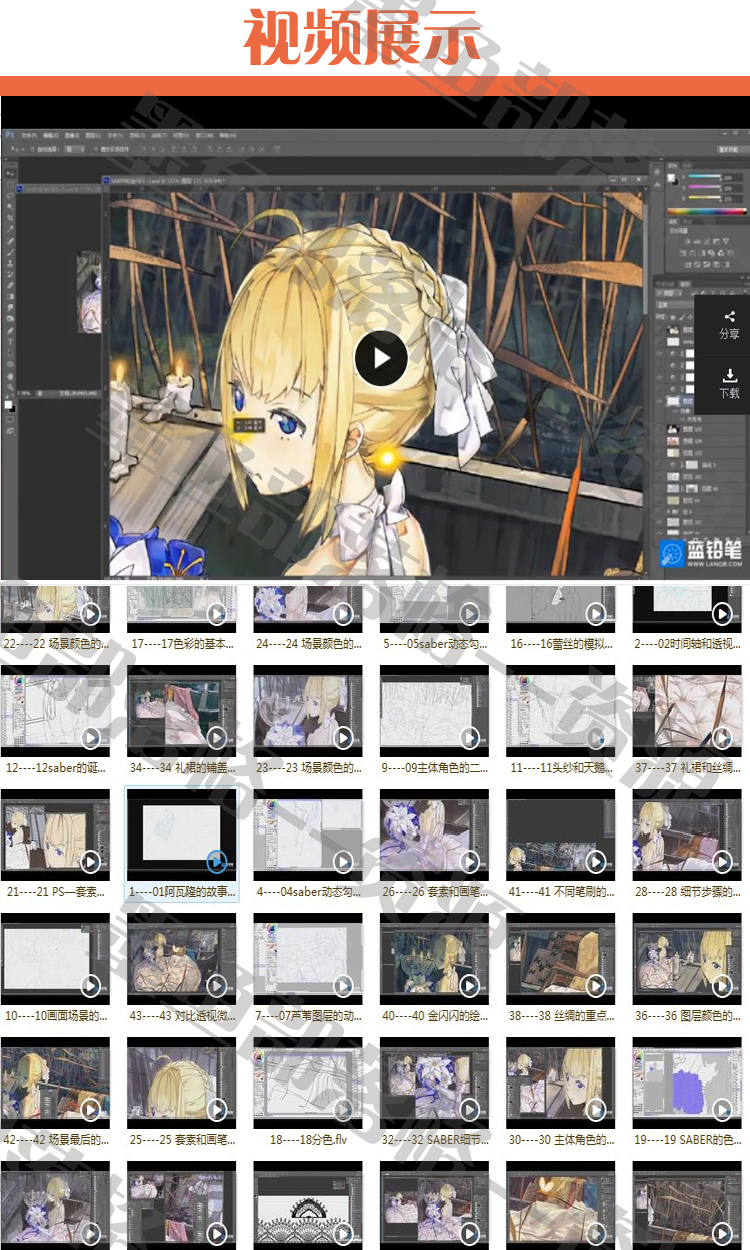The width and height of the screenshot is (750, 1250).
Task: Play video 11----11头纱和天鹅
Action: (596, 737)
